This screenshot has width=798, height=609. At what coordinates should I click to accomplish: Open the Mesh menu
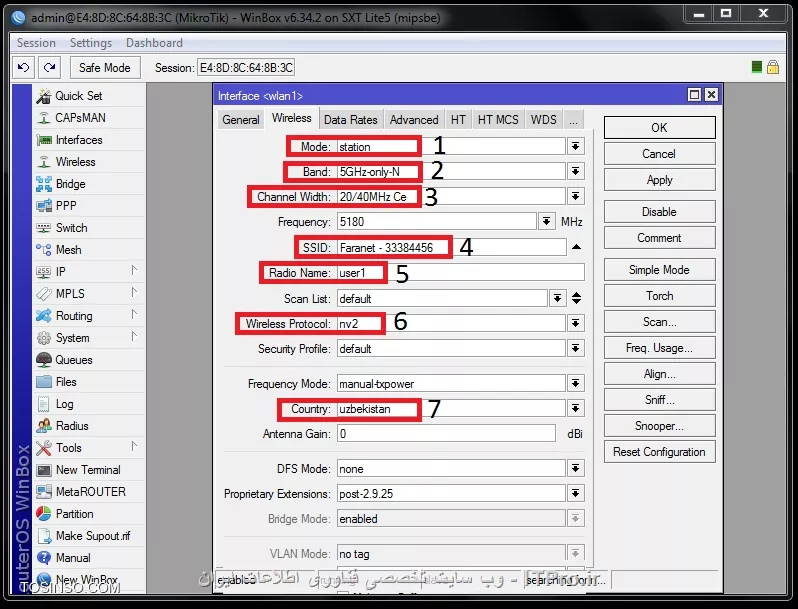[89, 250]
